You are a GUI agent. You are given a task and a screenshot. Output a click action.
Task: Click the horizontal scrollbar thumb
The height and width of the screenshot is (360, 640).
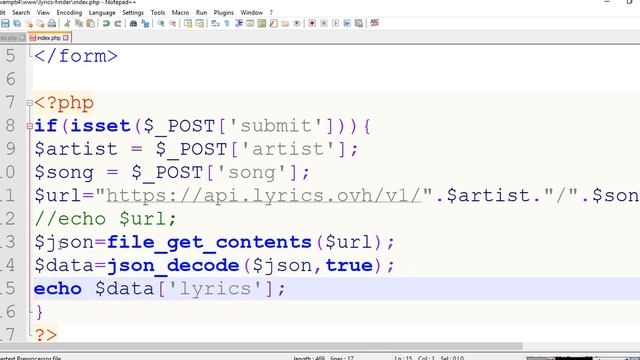click(x=261, y=347)
